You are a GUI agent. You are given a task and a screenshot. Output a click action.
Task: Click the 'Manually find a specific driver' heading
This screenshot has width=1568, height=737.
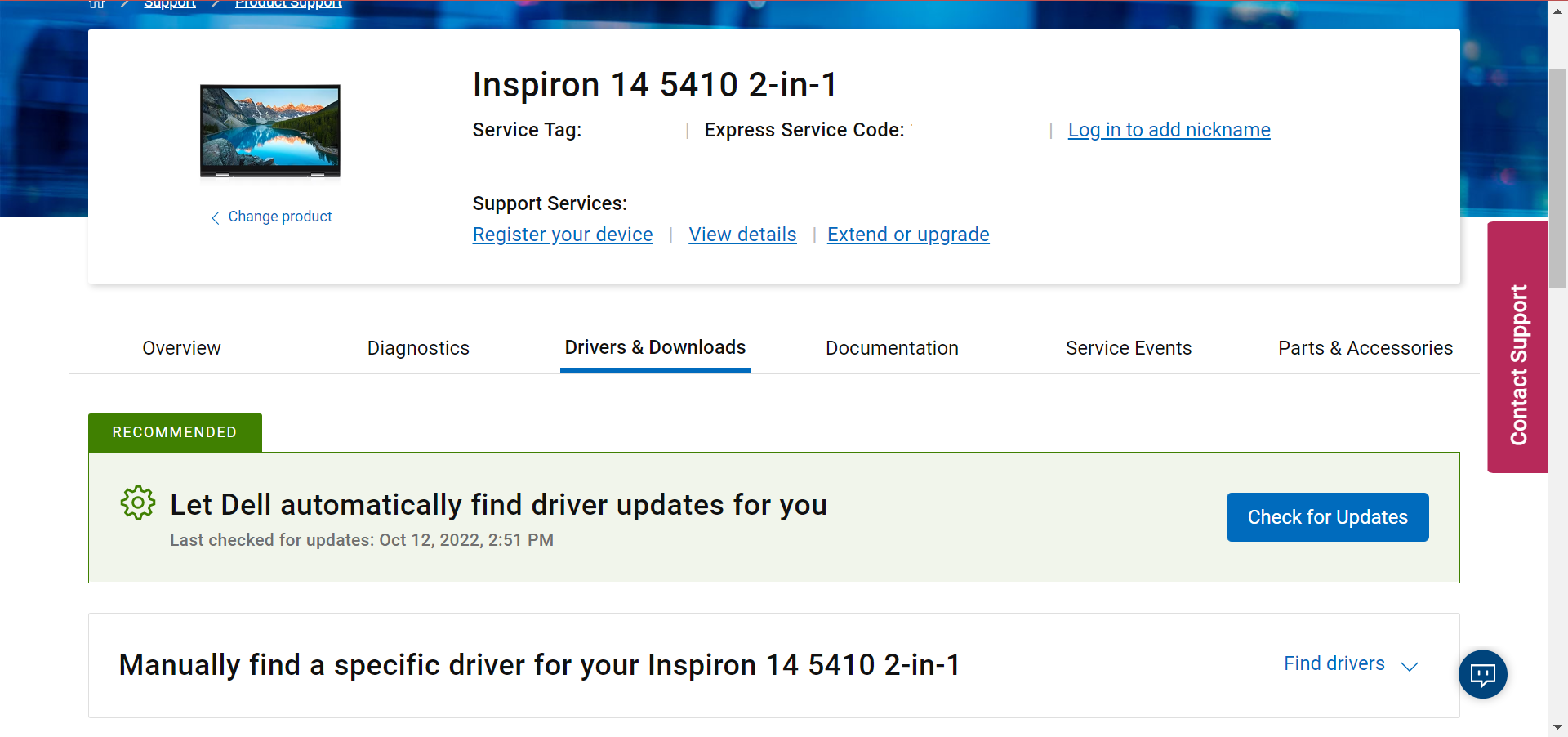(540, 665)
